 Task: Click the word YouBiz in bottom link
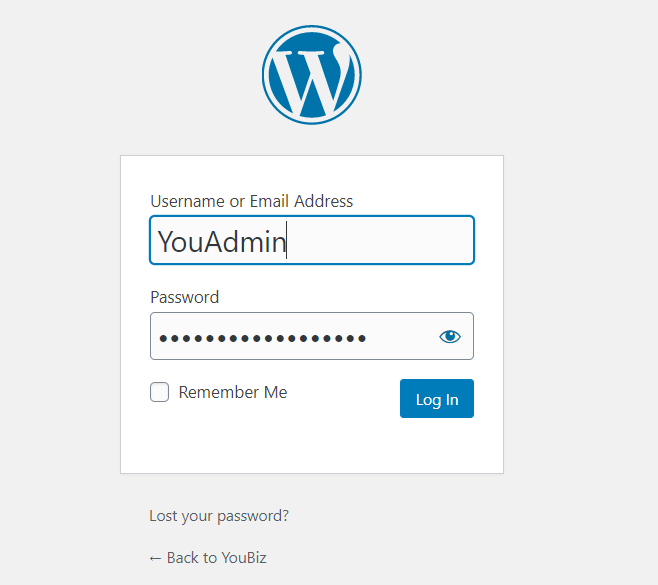click(x=244, y=558)
